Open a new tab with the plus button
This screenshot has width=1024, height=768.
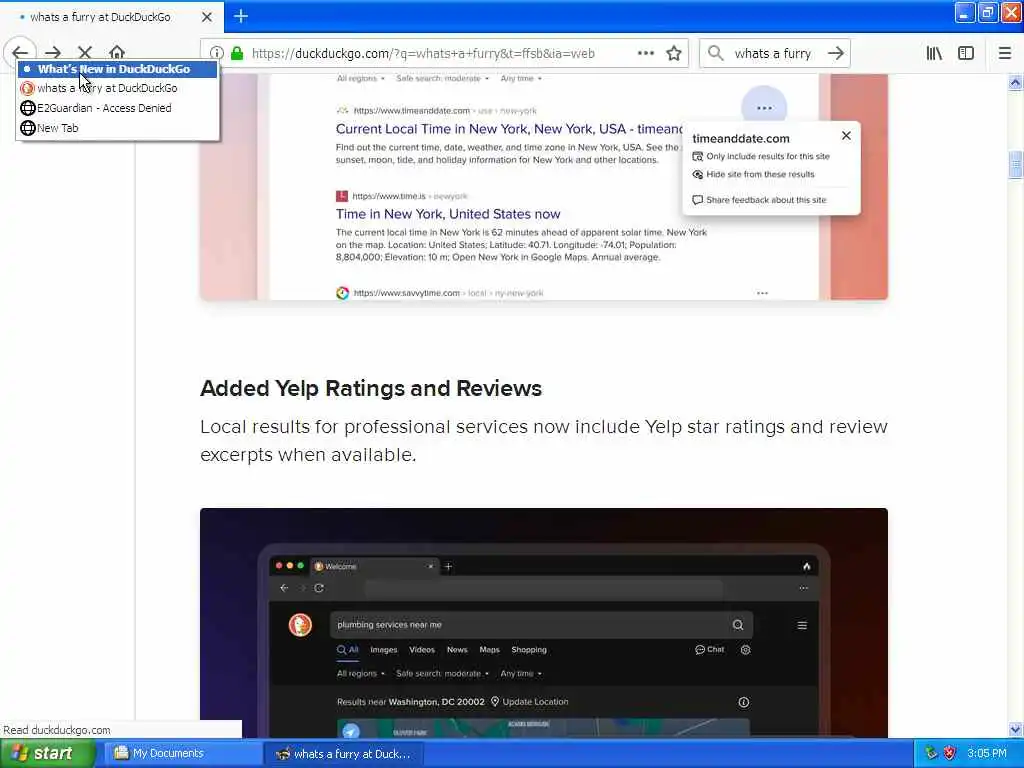tap(241, 16)
